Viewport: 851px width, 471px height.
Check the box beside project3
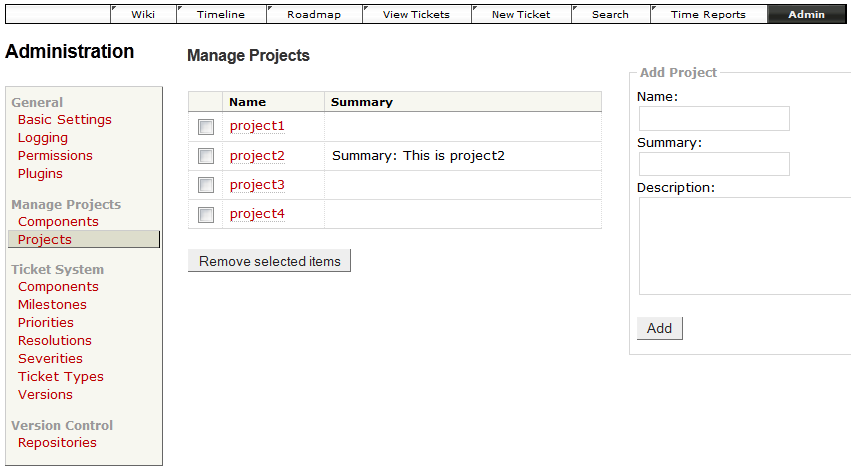[x=206, y=185]
